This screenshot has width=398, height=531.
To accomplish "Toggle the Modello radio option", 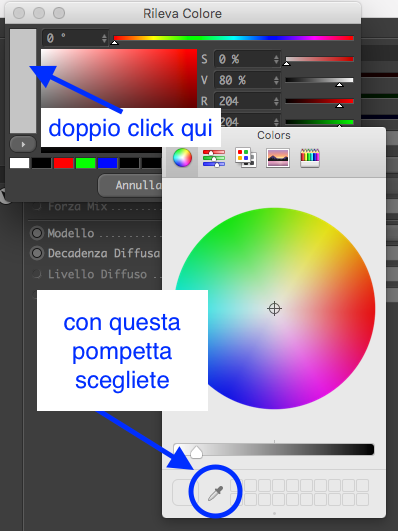I will click(37, 233).
